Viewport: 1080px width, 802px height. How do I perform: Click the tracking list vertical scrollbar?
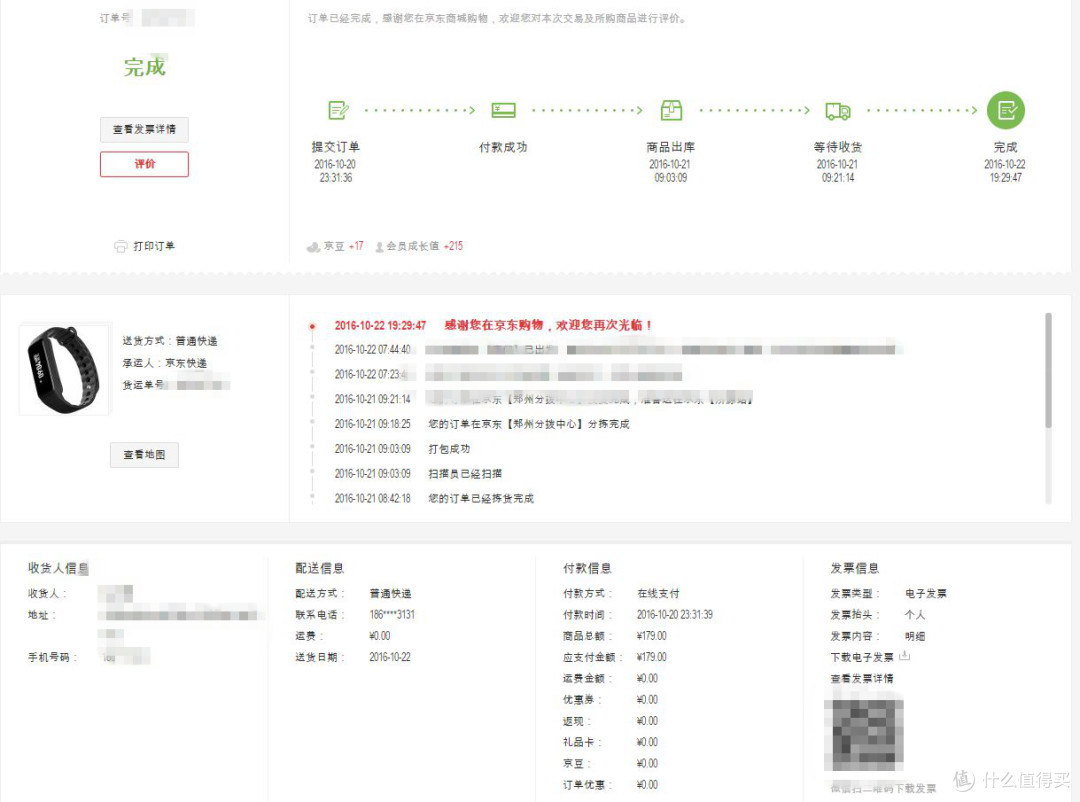click(x=1048, y=371)
